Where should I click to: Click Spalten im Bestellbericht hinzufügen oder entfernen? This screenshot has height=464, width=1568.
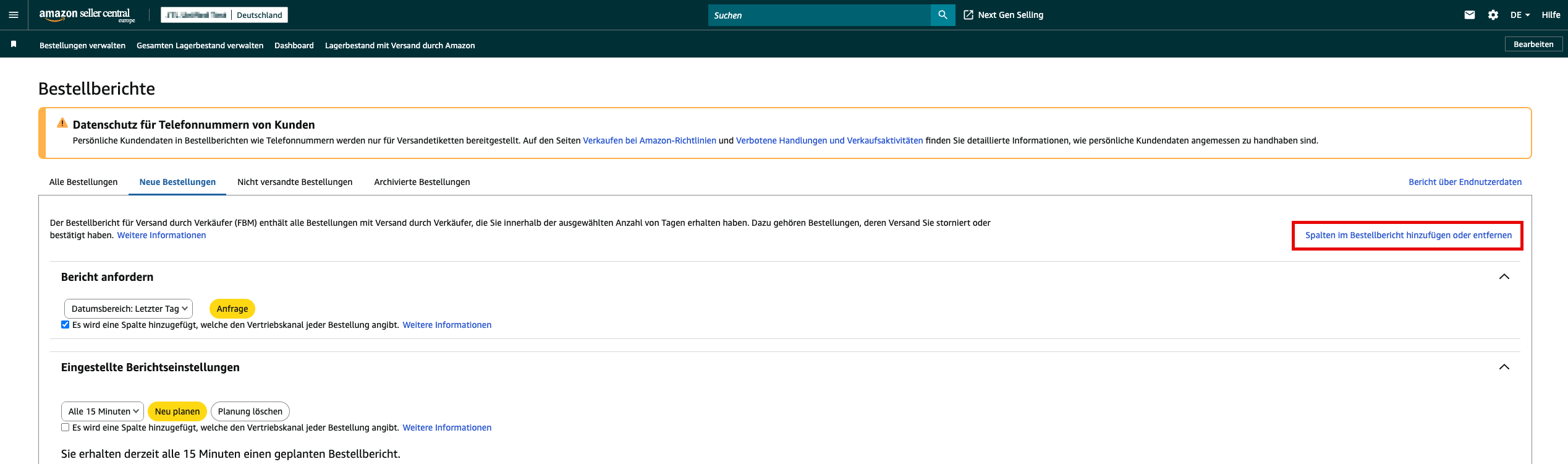pyautogui.click(x=1408, y=235)
